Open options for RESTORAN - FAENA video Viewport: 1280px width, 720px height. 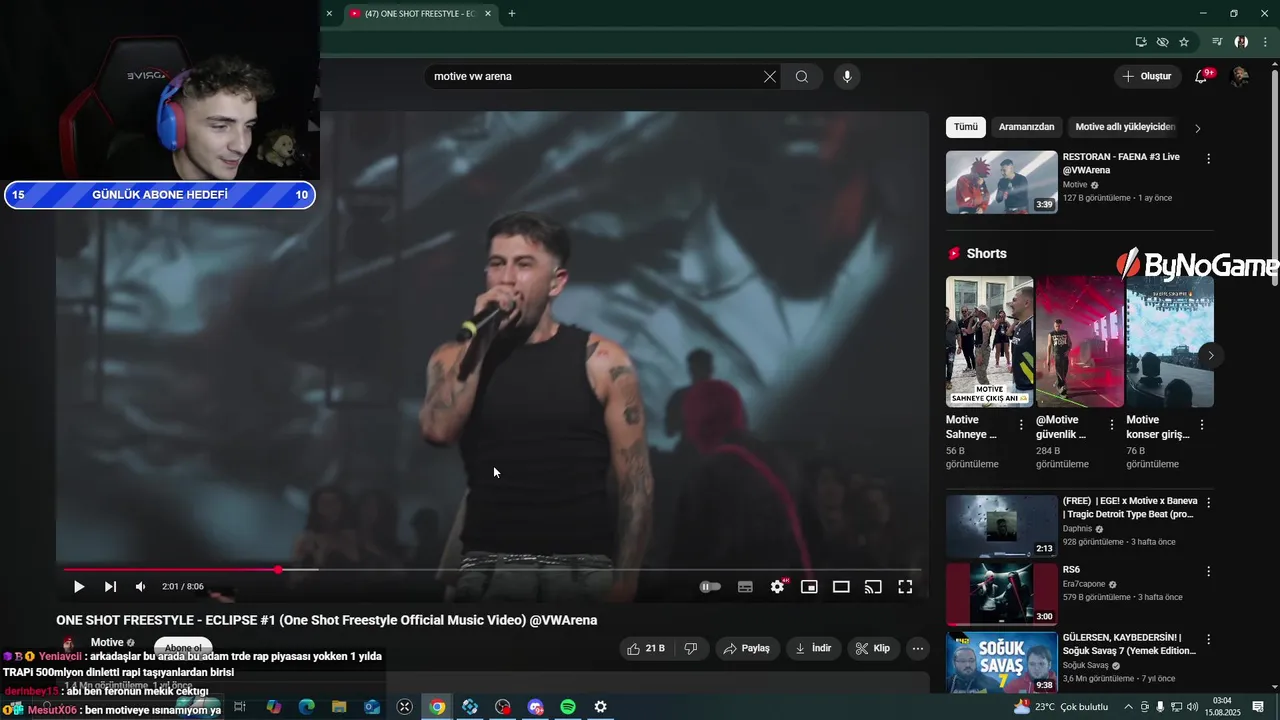(1208, 159)
